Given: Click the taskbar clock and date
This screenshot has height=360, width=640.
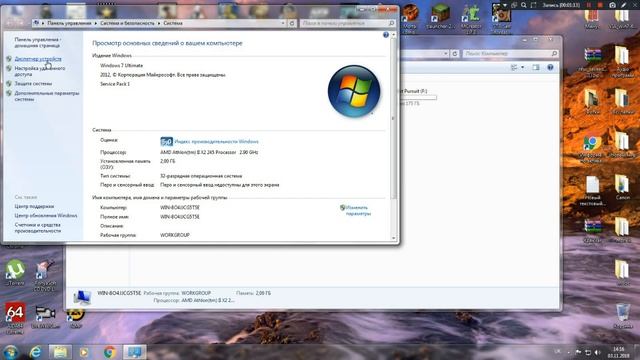Looking at the screenshot, I should [x=619, y=352].
